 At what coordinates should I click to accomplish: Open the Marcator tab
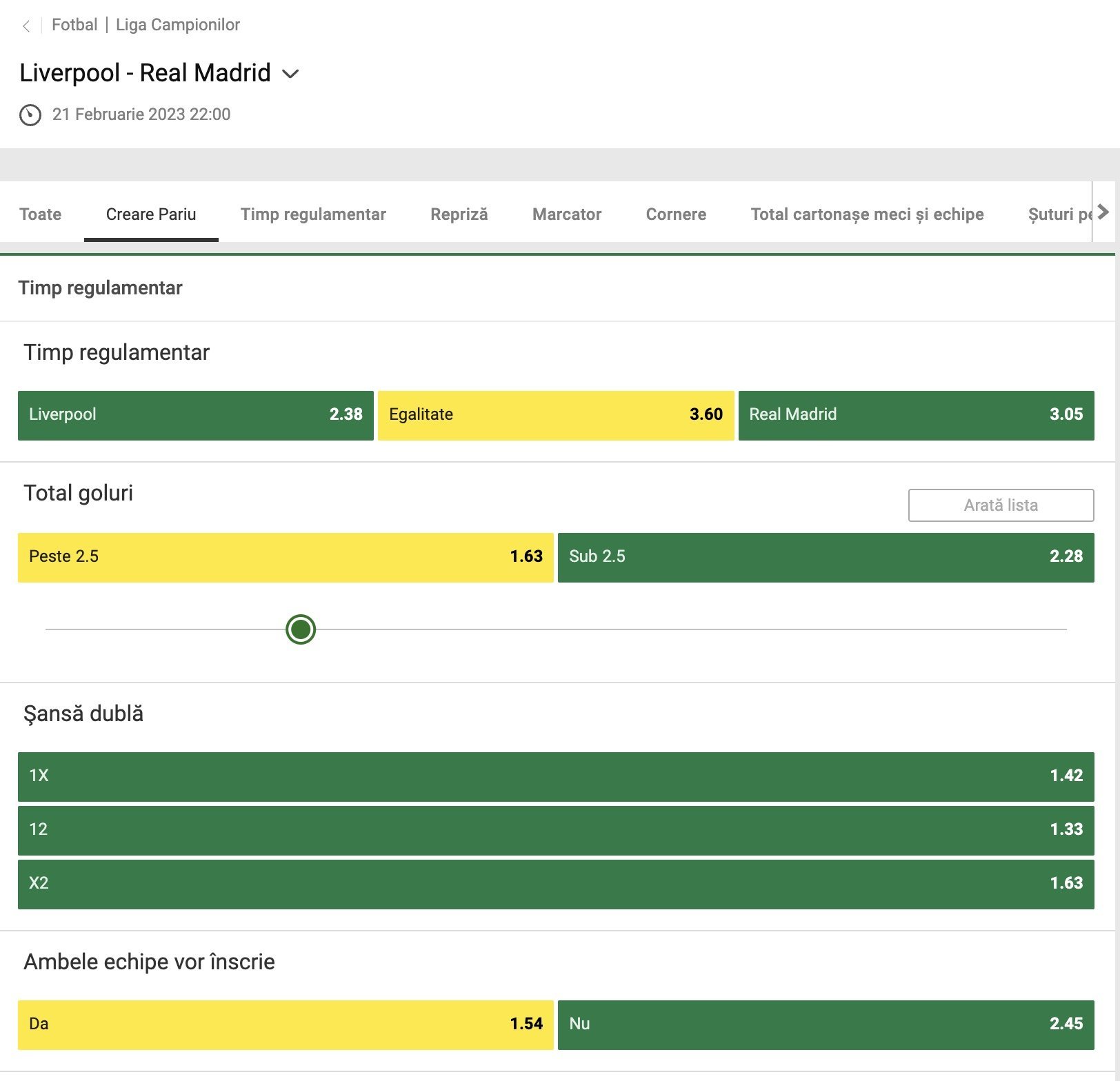[567, 214]
